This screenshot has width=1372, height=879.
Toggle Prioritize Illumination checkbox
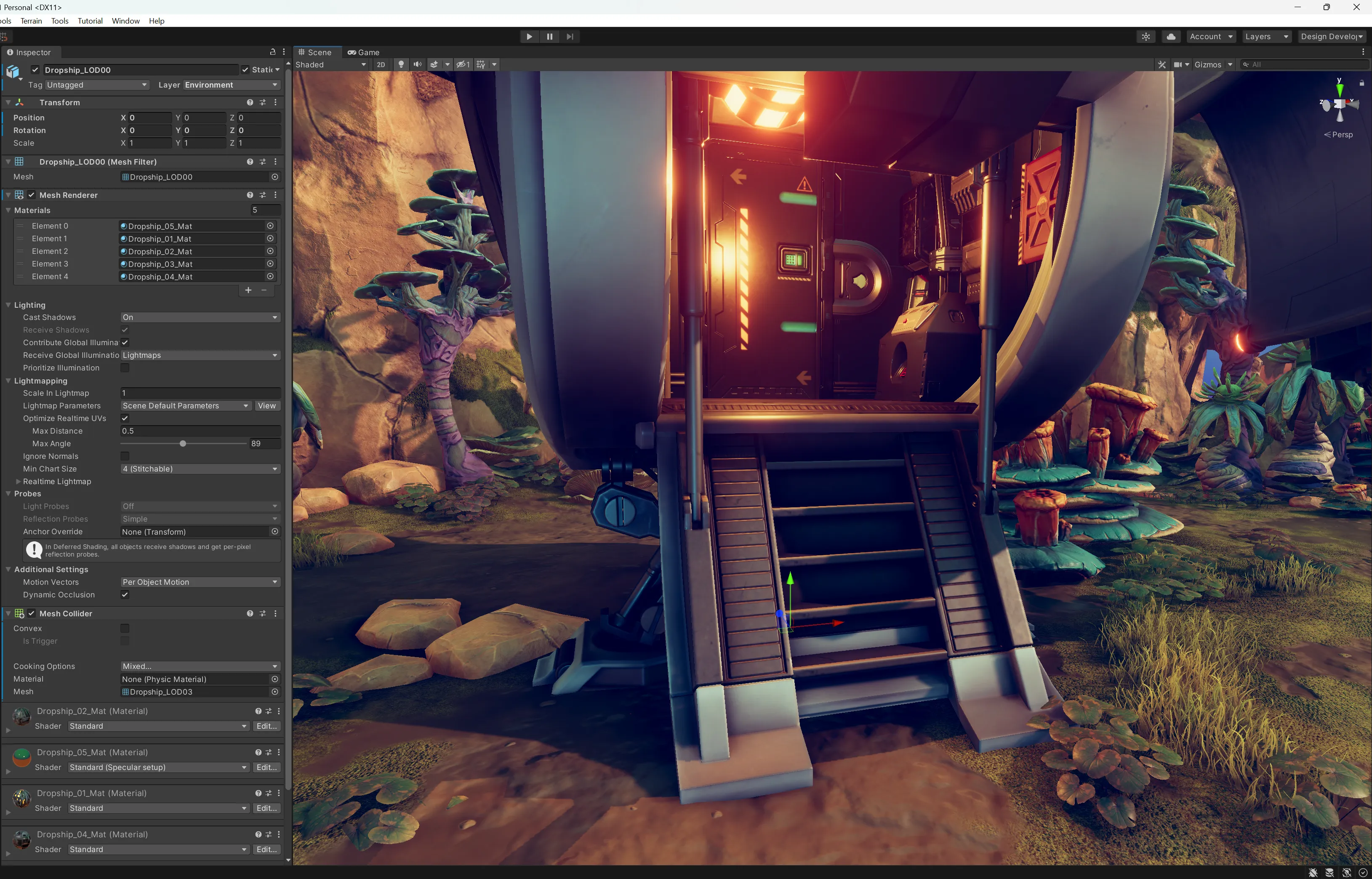click(125, 368)
